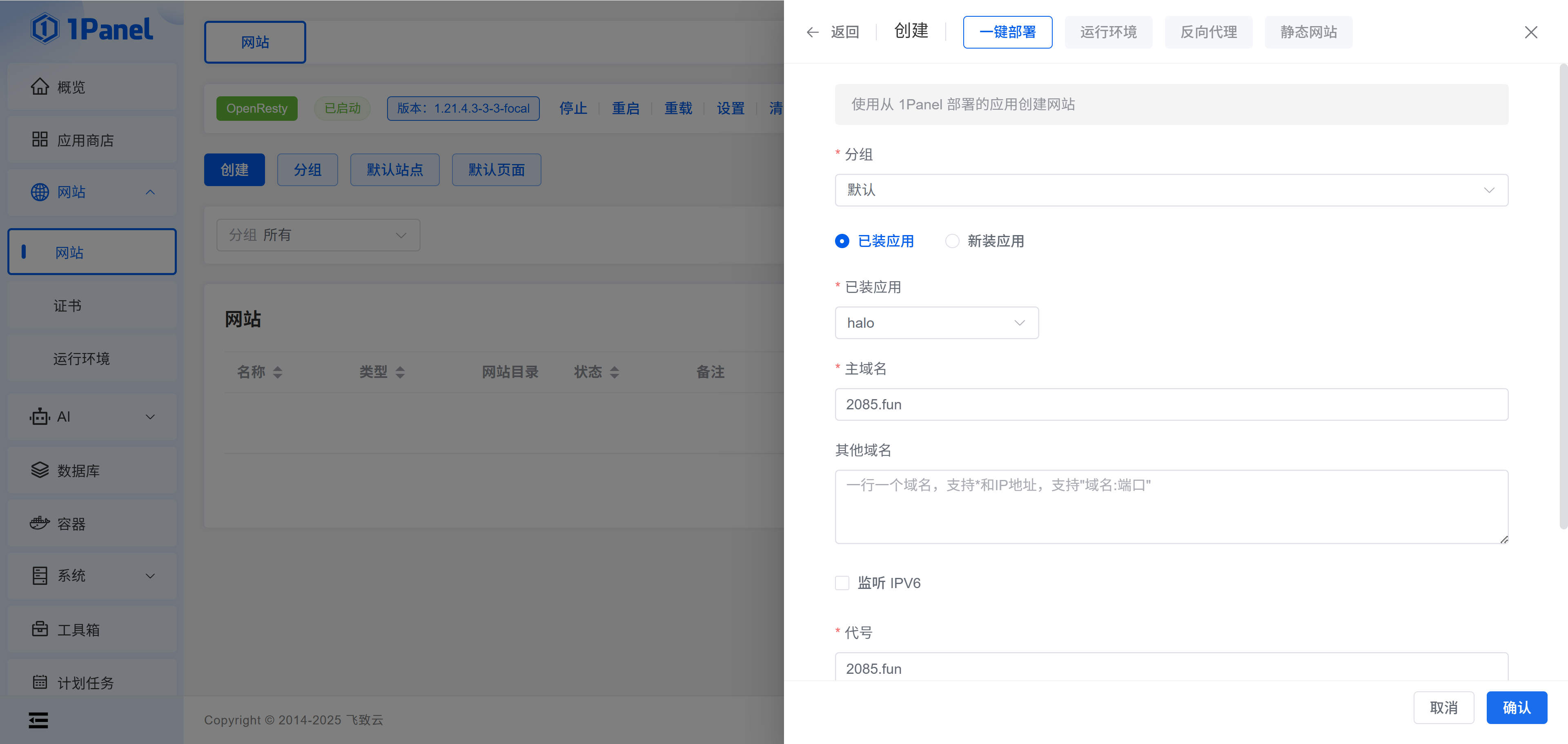Viewport: 1568px width, 744px height.
Task: Click the 数据库 layers icon
Action: [x=40, y=470]
